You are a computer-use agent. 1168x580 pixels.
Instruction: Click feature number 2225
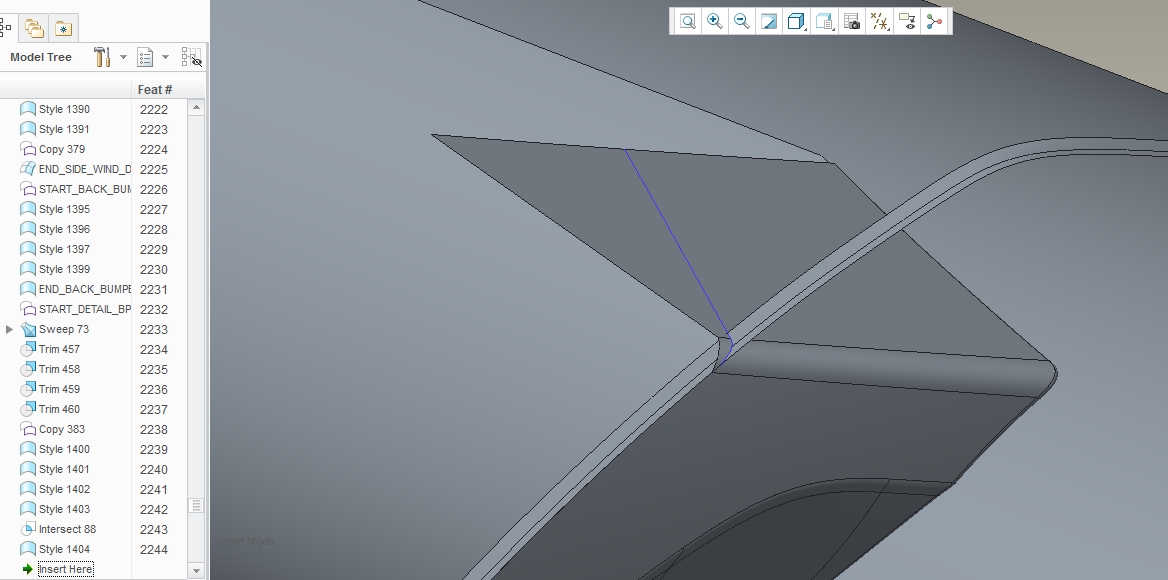pos(153,170)
